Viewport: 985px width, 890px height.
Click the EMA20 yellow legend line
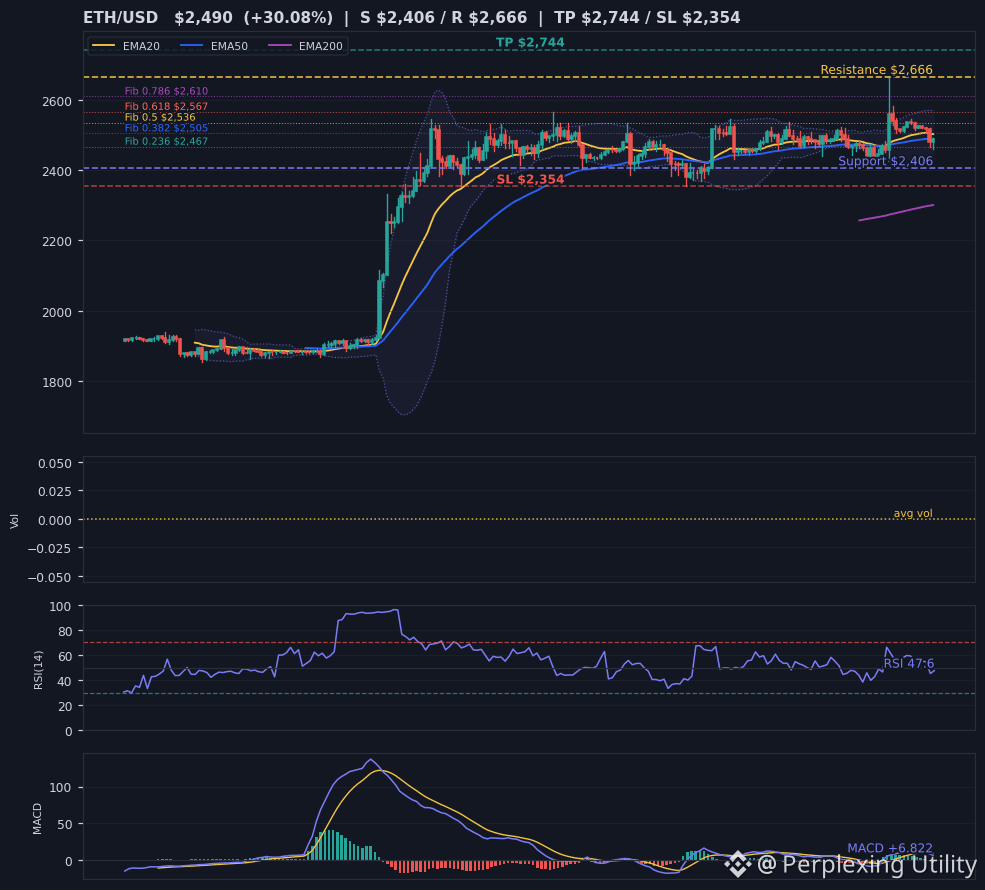click(104, 46)
